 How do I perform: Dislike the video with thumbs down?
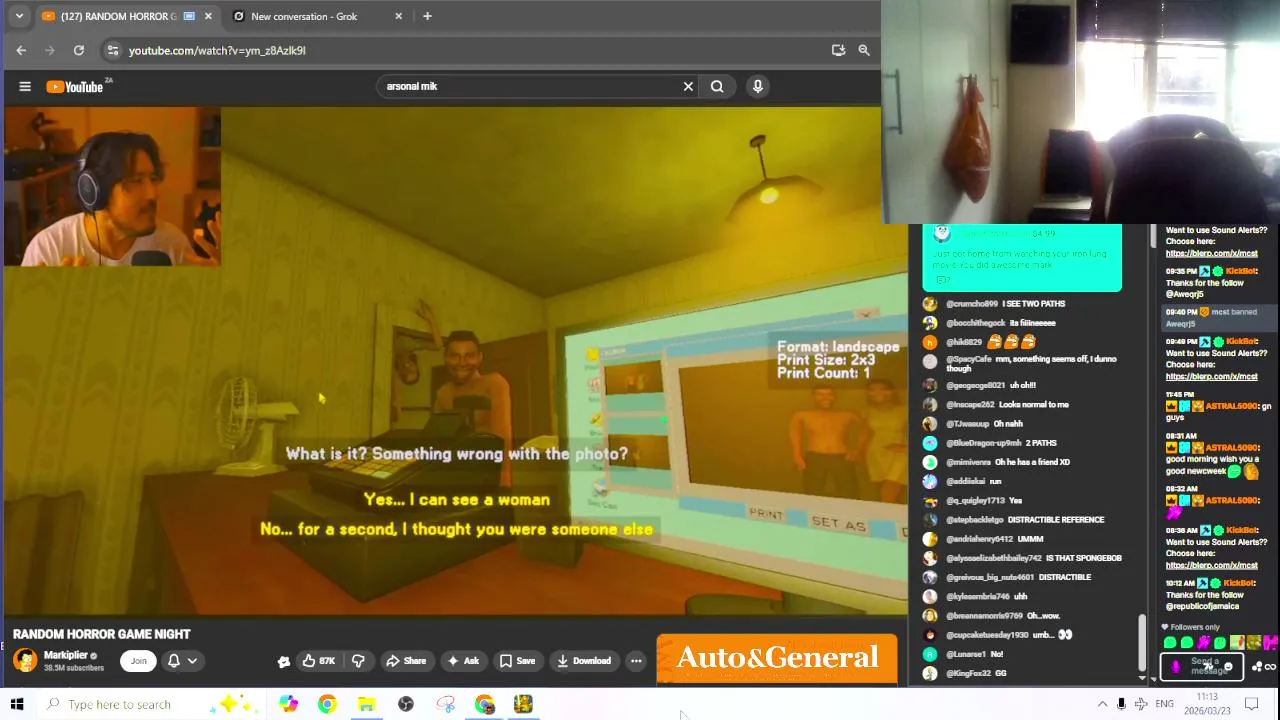[x=358, y=660]
